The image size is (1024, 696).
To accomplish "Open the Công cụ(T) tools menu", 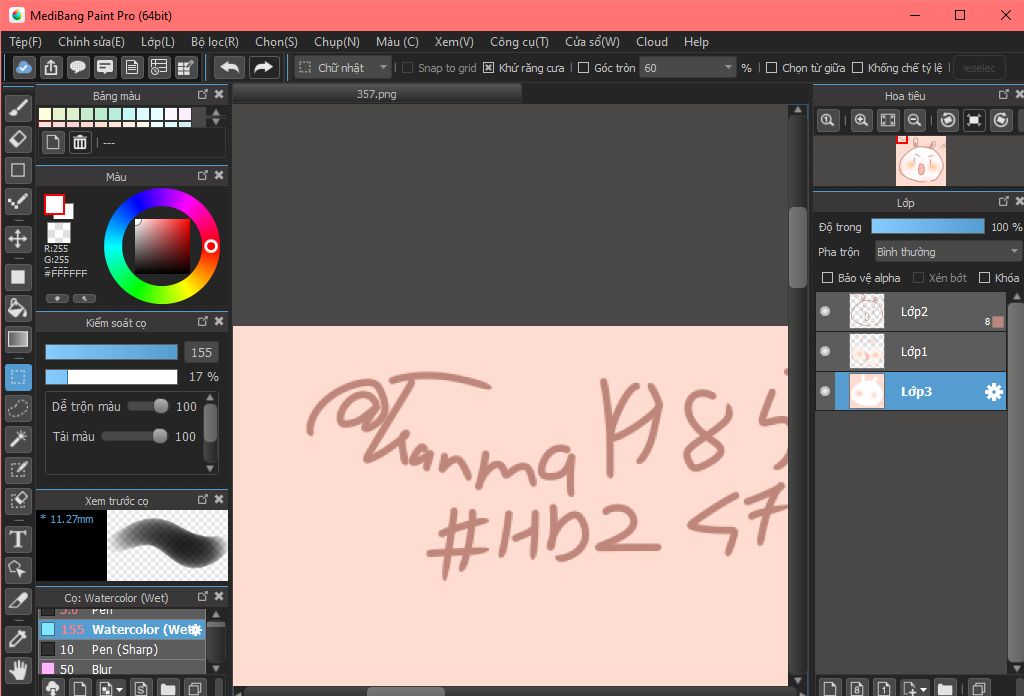I will [x=519, y=42].
